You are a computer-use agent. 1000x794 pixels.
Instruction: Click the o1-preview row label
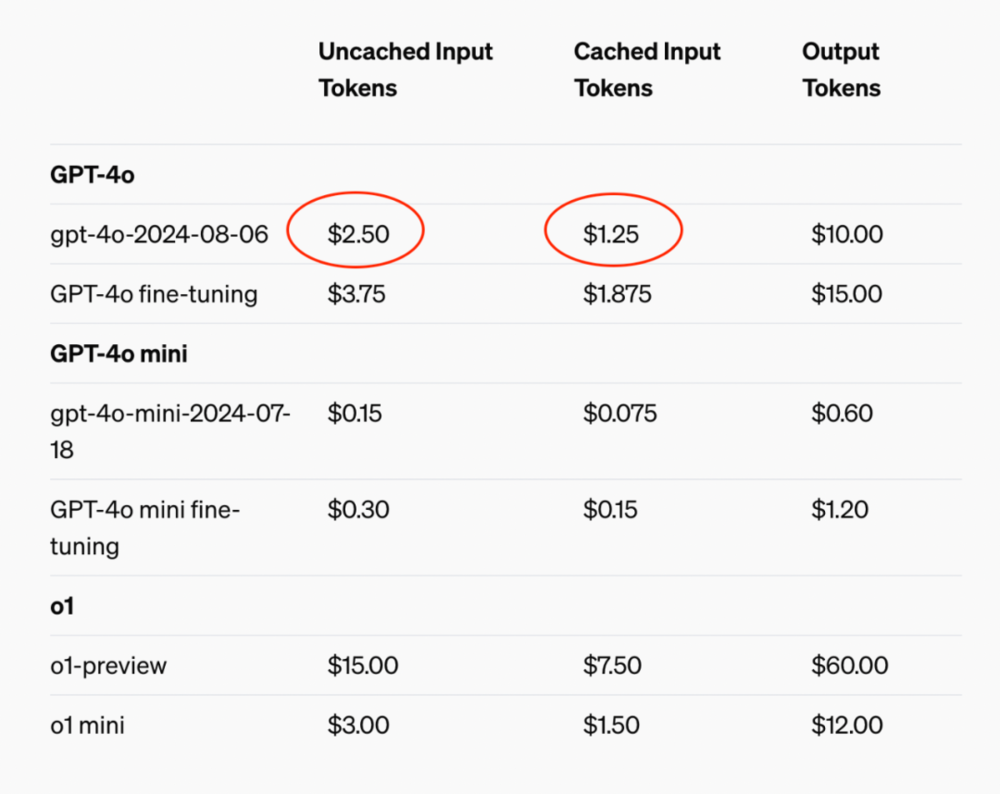pyautogui.click(x=108, y=666)
